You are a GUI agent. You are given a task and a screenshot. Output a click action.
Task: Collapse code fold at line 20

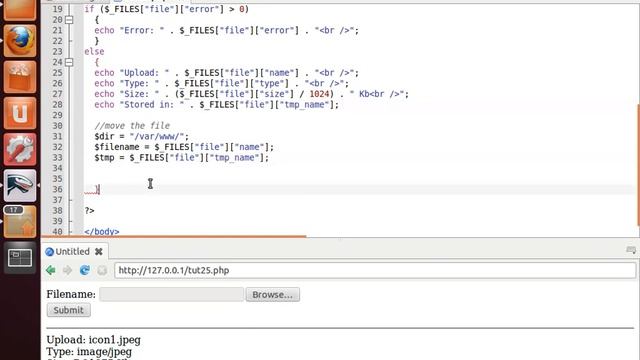[69, 20]
